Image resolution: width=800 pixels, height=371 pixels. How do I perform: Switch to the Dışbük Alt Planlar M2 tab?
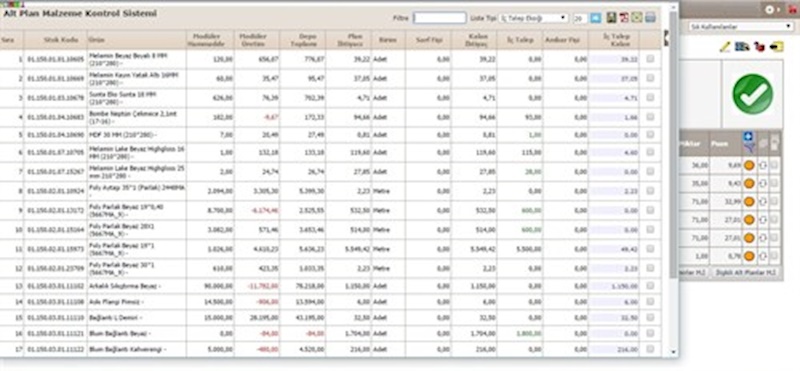click(745, 273)
